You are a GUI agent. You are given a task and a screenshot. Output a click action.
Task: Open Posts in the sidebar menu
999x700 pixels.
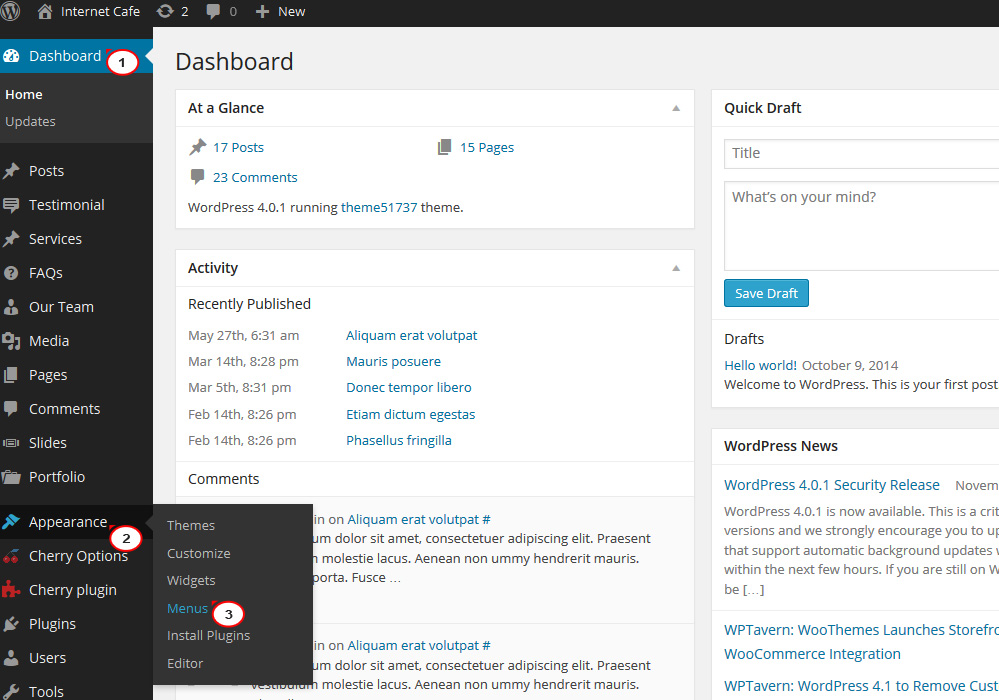(47, 171)
